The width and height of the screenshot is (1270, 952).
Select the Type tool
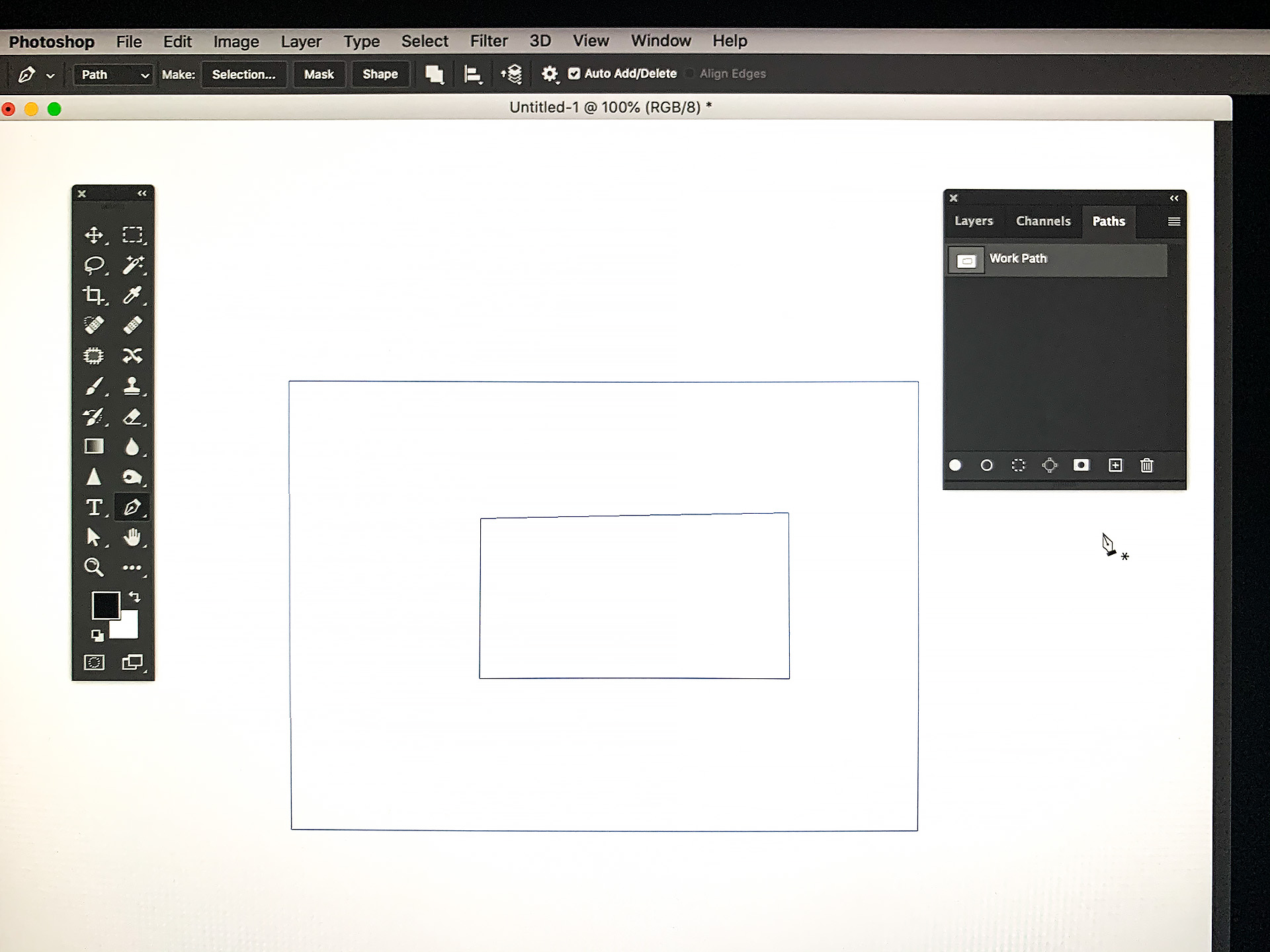click(x=93, y=507)
